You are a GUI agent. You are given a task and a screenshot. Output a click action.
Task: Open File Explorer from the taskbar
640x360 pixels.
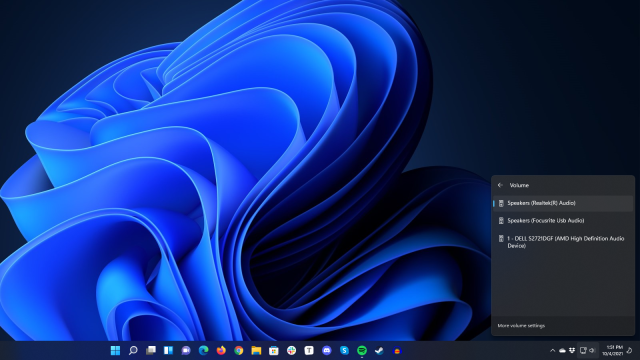pos(256,350)
